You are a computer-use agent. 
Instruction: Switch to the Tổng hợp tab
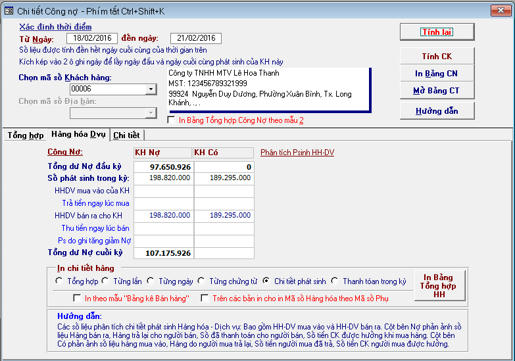tap(25, 135)
